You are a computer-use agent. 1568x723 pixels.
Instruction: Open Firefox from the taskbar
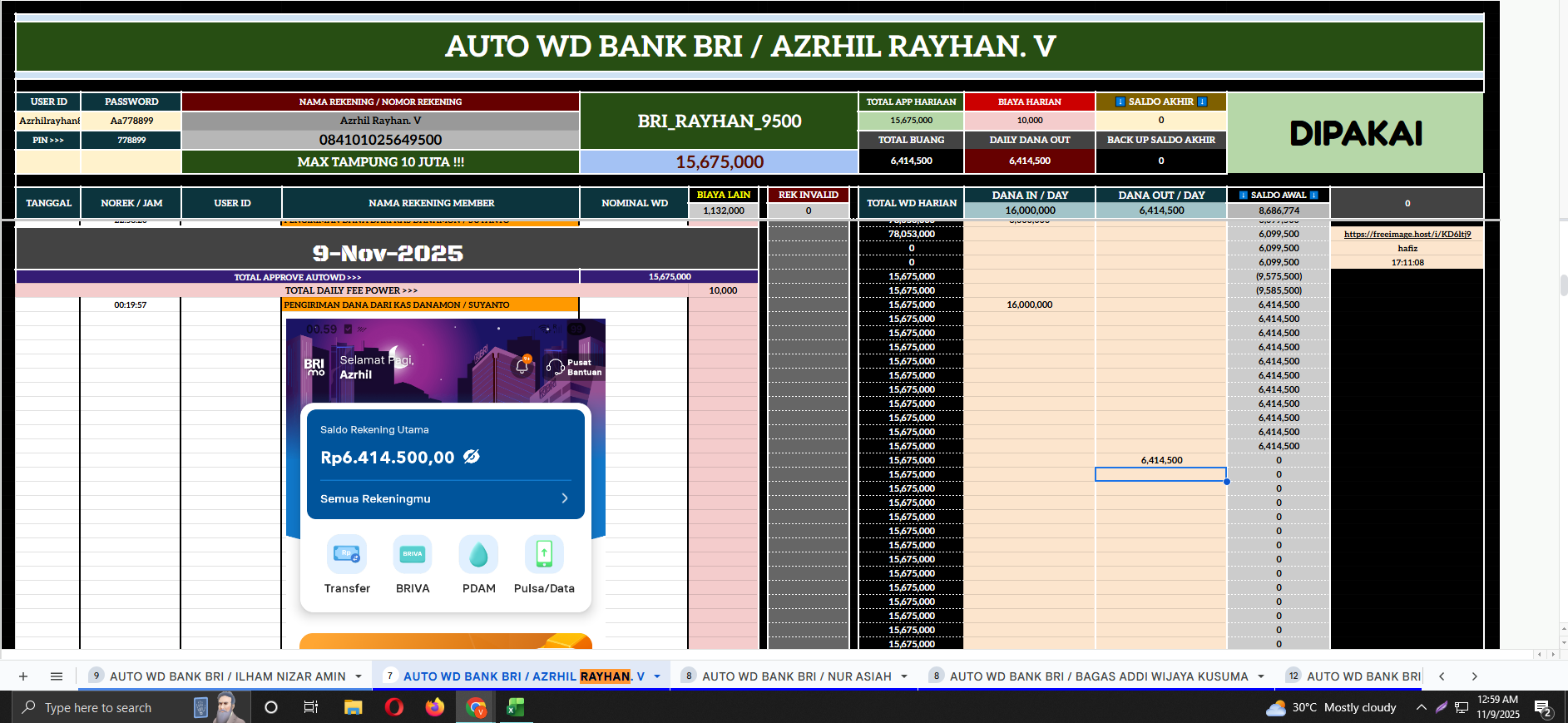435,707
